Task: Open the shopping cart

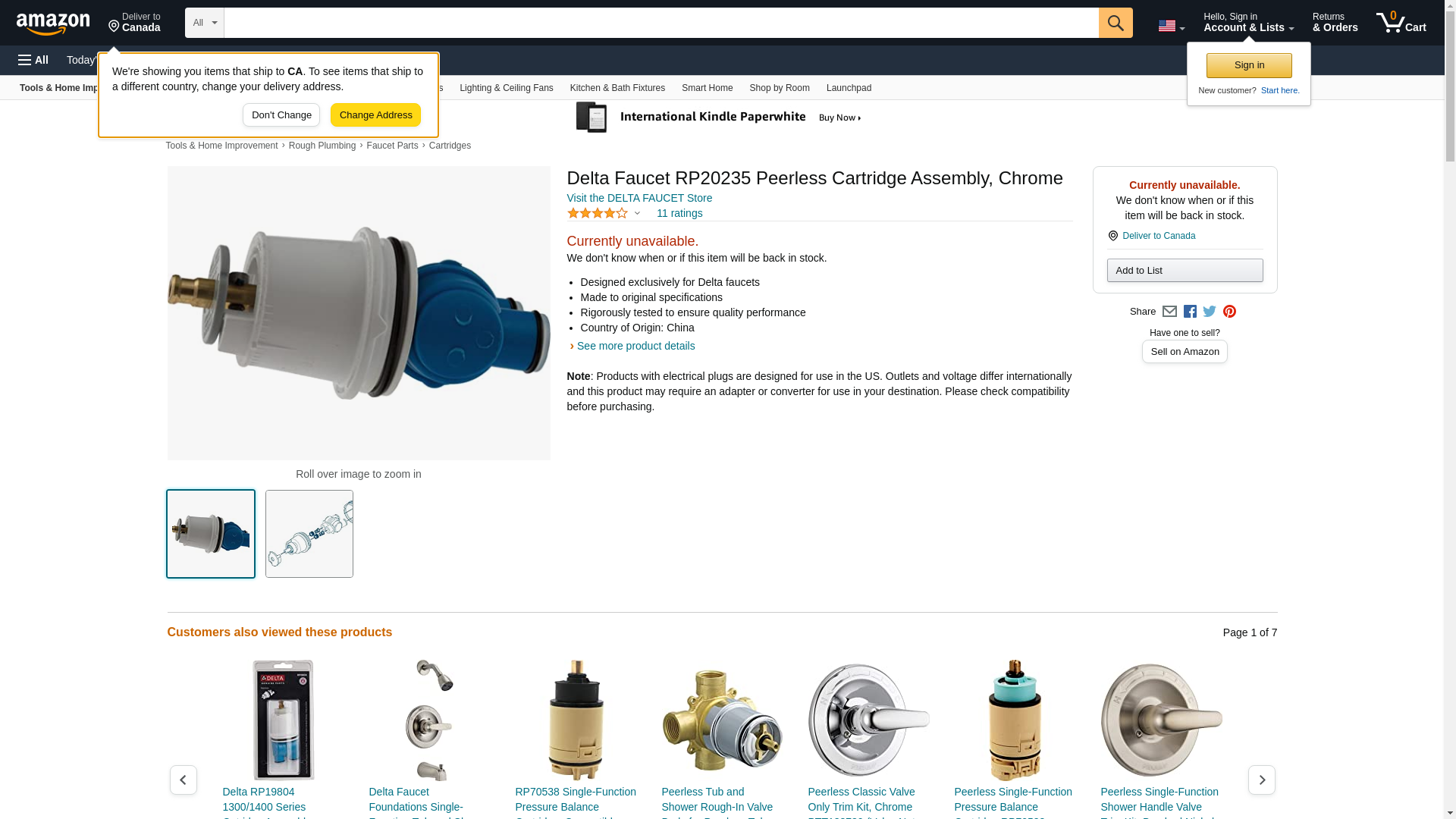Action: (x=1401, y=23)
